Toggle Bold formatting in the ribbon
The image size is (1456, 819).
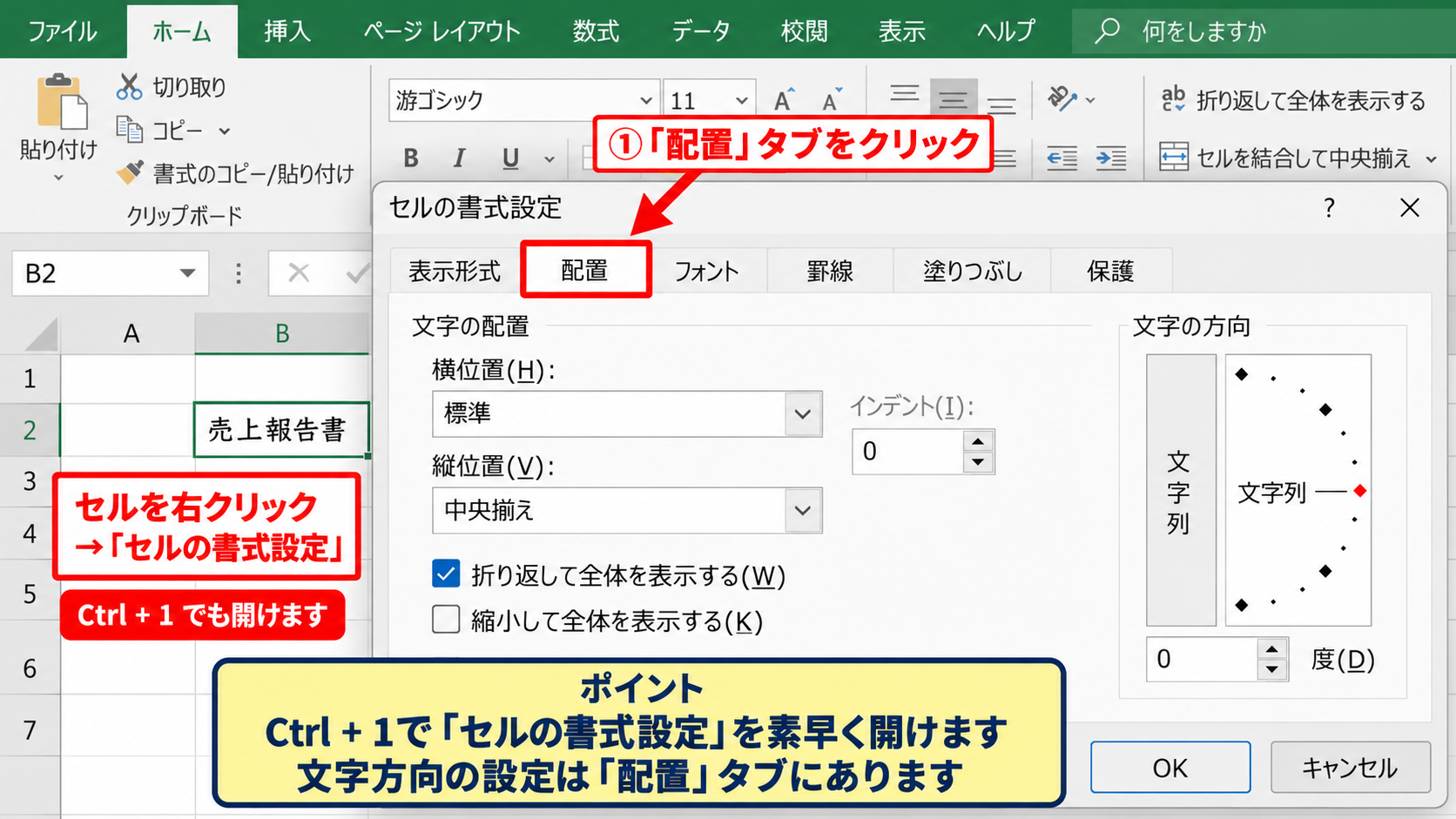pos(411,158)
